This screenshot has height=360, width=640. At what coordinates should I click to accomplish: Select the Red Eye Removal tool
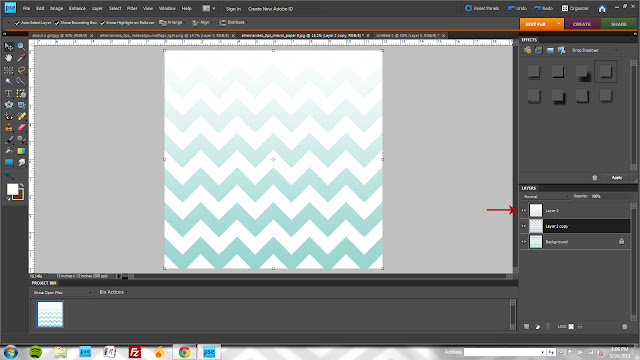[x=9, y=116]
